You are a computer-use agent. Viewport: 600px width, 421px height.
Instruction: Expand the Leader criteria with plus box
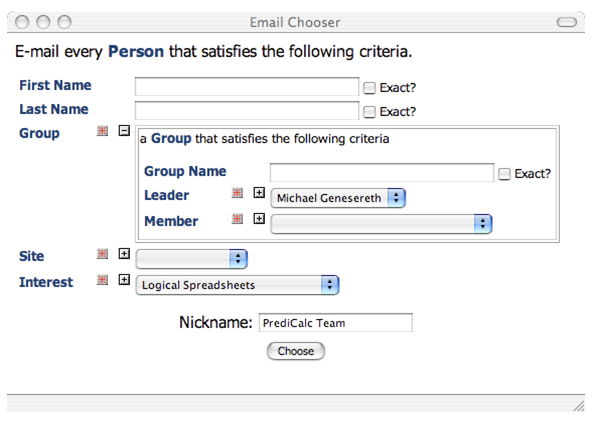tap(259, 193)
